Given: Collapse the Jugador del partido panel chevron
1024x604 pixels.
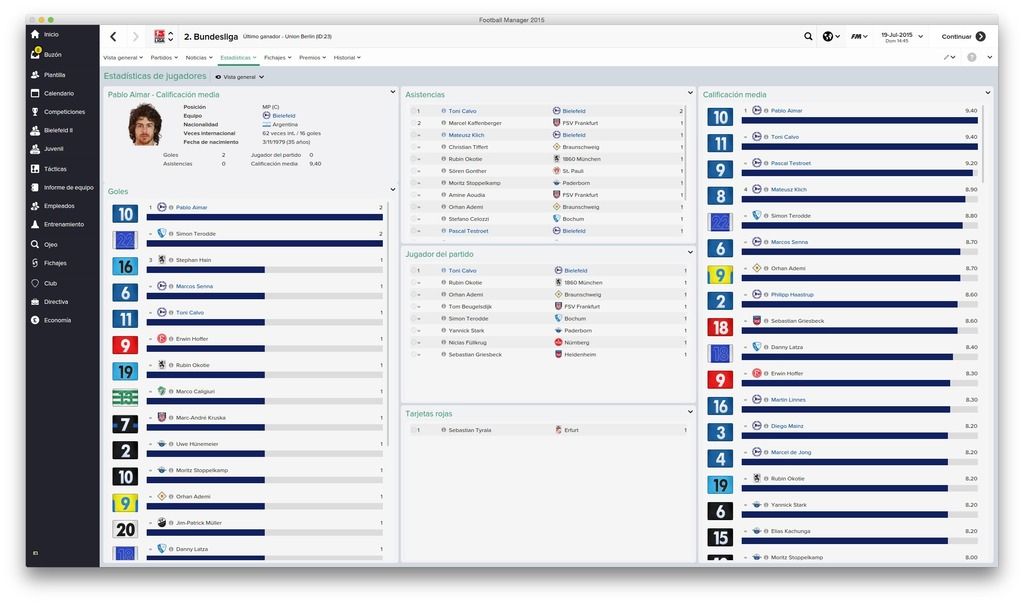Looking at the screenshot, I should coord(690,252).
